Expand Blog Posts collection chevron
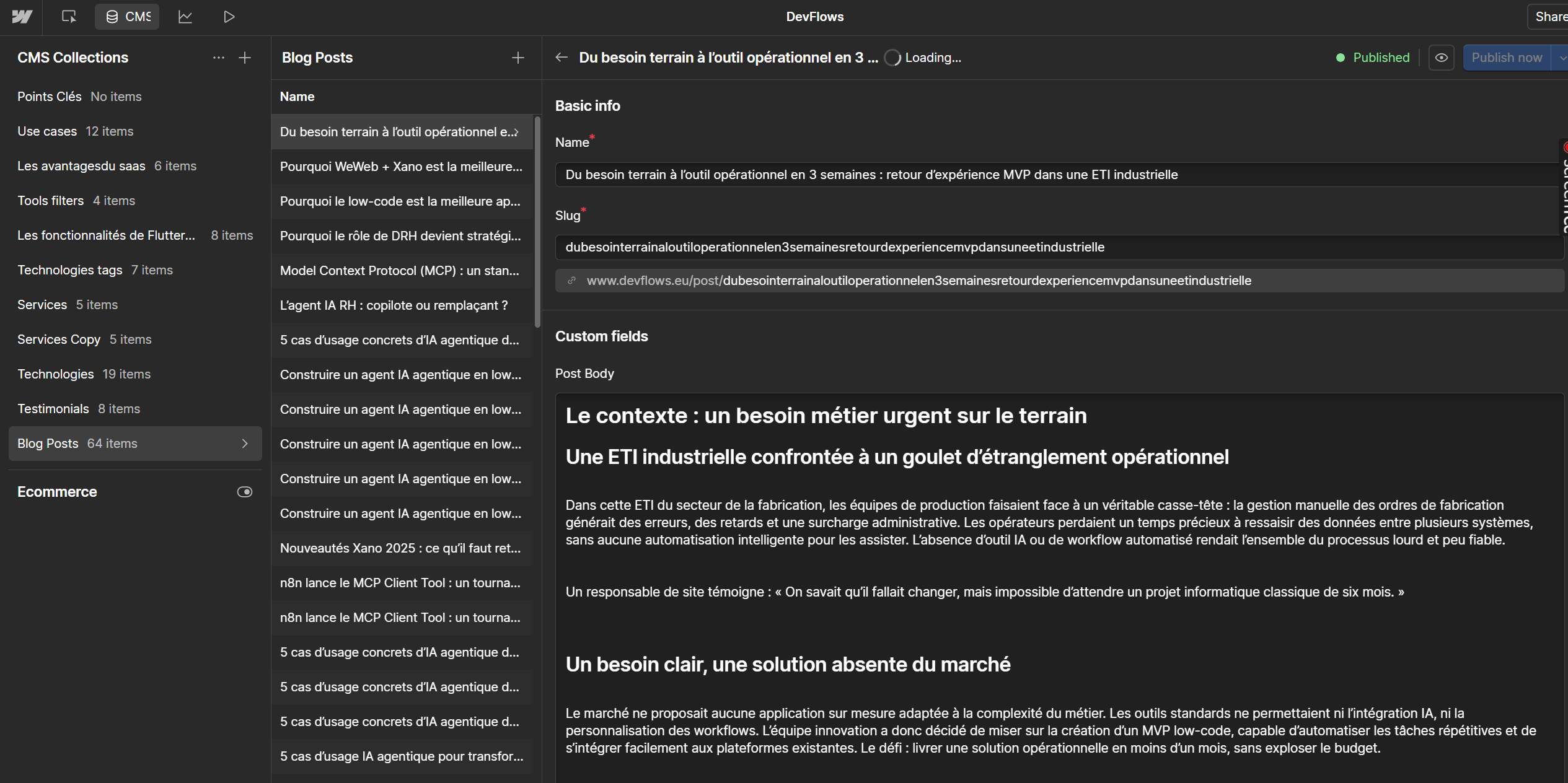Viewport: 1568px width, 783px height. [245, 444]
